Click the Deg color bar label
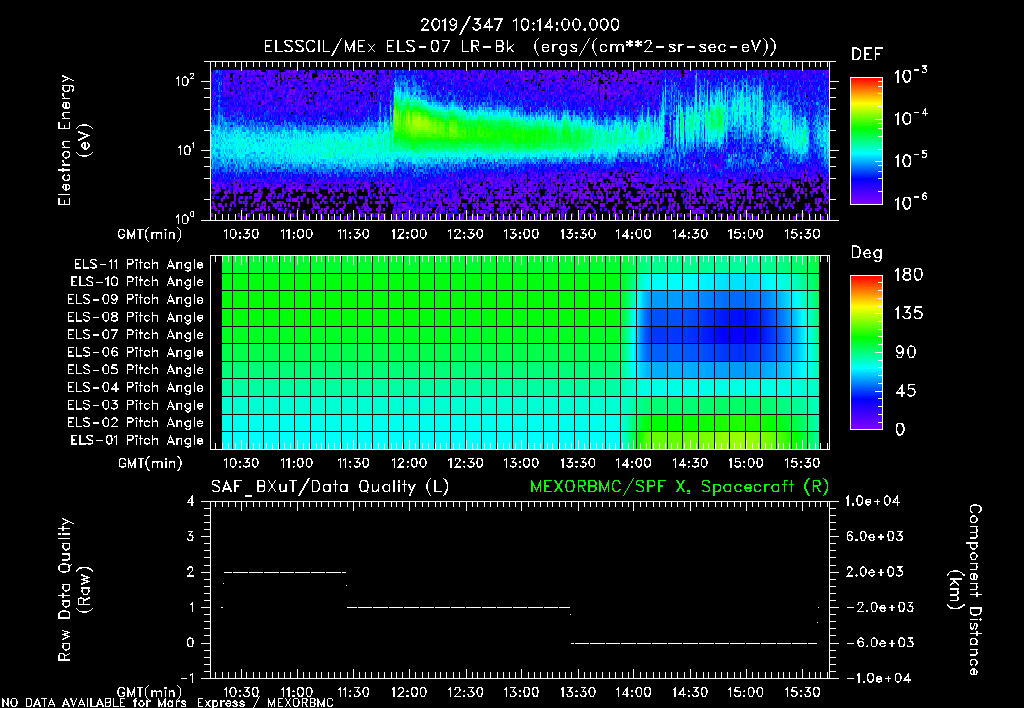Image resolution: width=1024 pixels, height=708 pixels. click(867, 253)
